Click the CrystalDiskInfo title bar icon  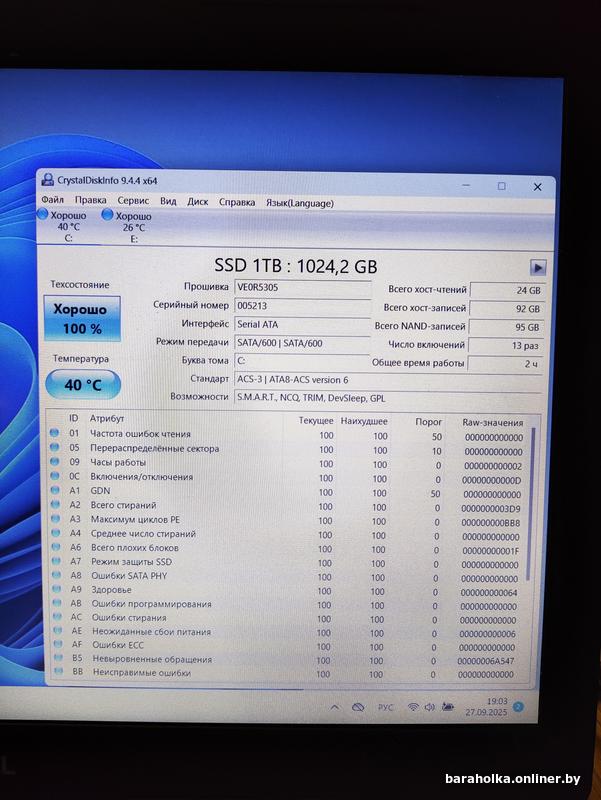(x=47, y=179)
